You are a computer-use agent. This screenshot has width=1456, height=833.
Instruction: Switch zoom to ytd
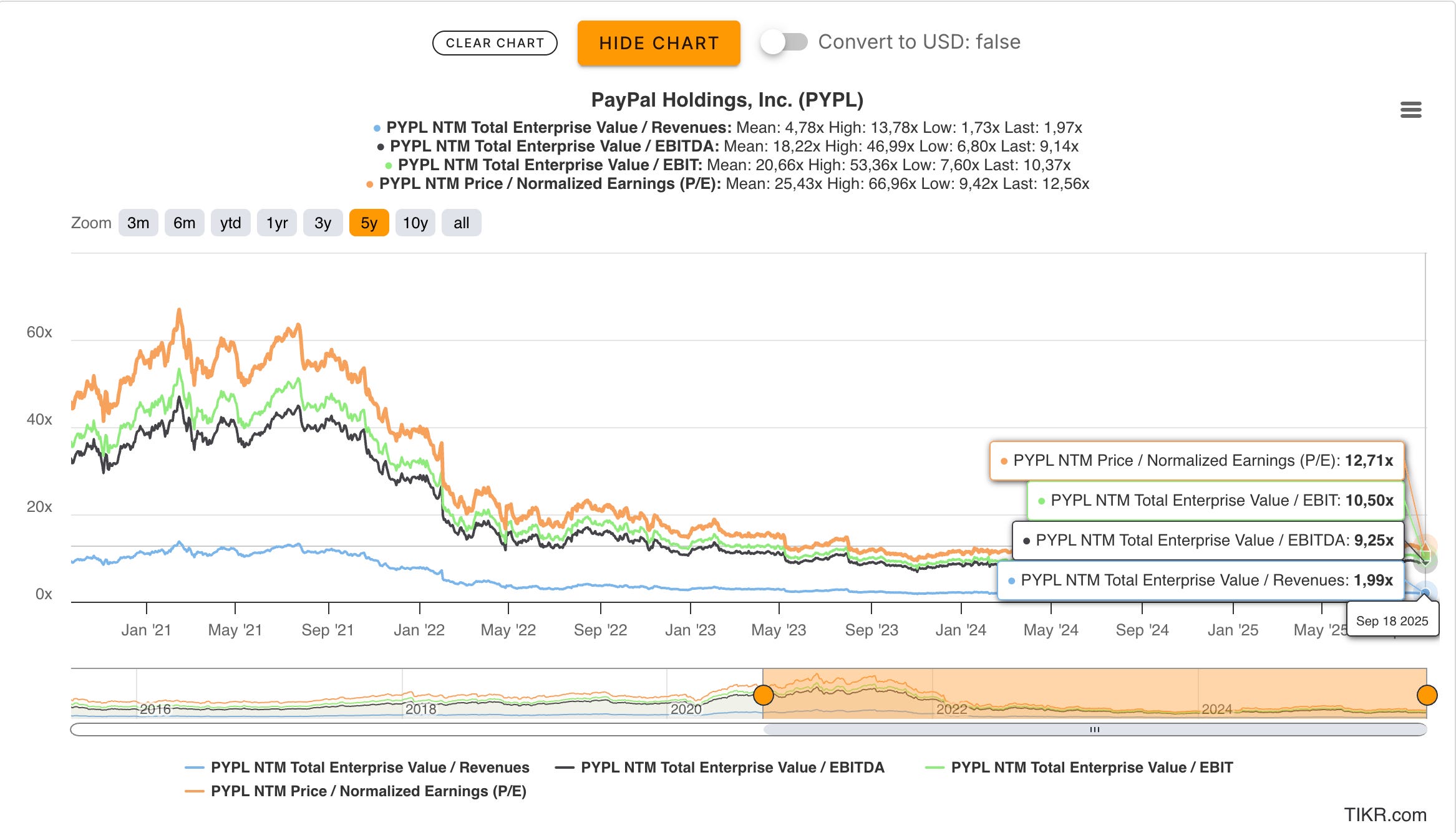tap(230, 223)
